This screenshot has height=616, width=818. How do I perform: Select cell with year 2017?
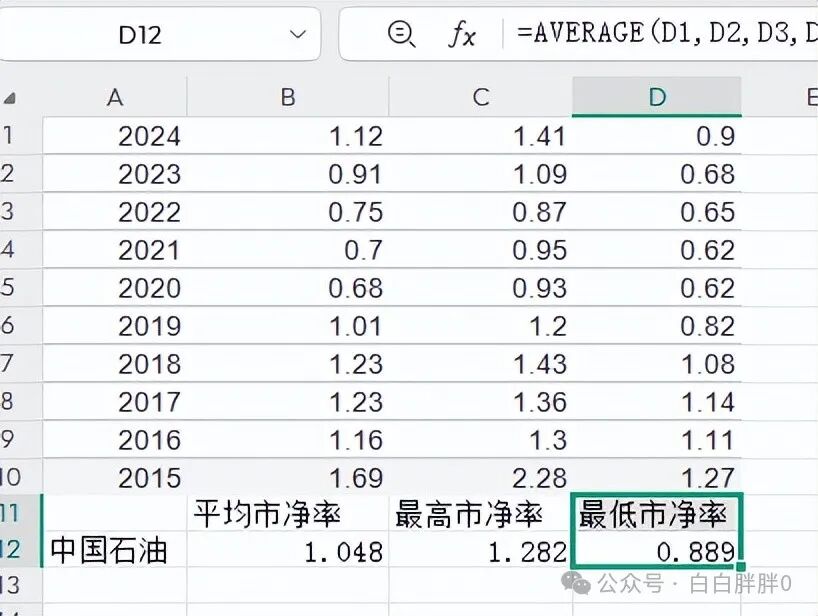pyautogui.click(x=115, y=402)
